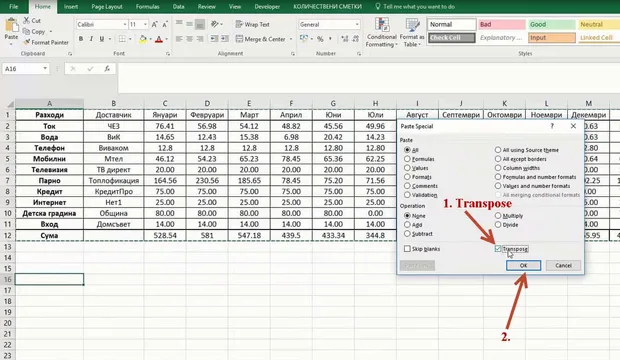Viewport: 620px width, 360px height.
Task: Toggle Bold formatting
Action: tap(81, 39)
